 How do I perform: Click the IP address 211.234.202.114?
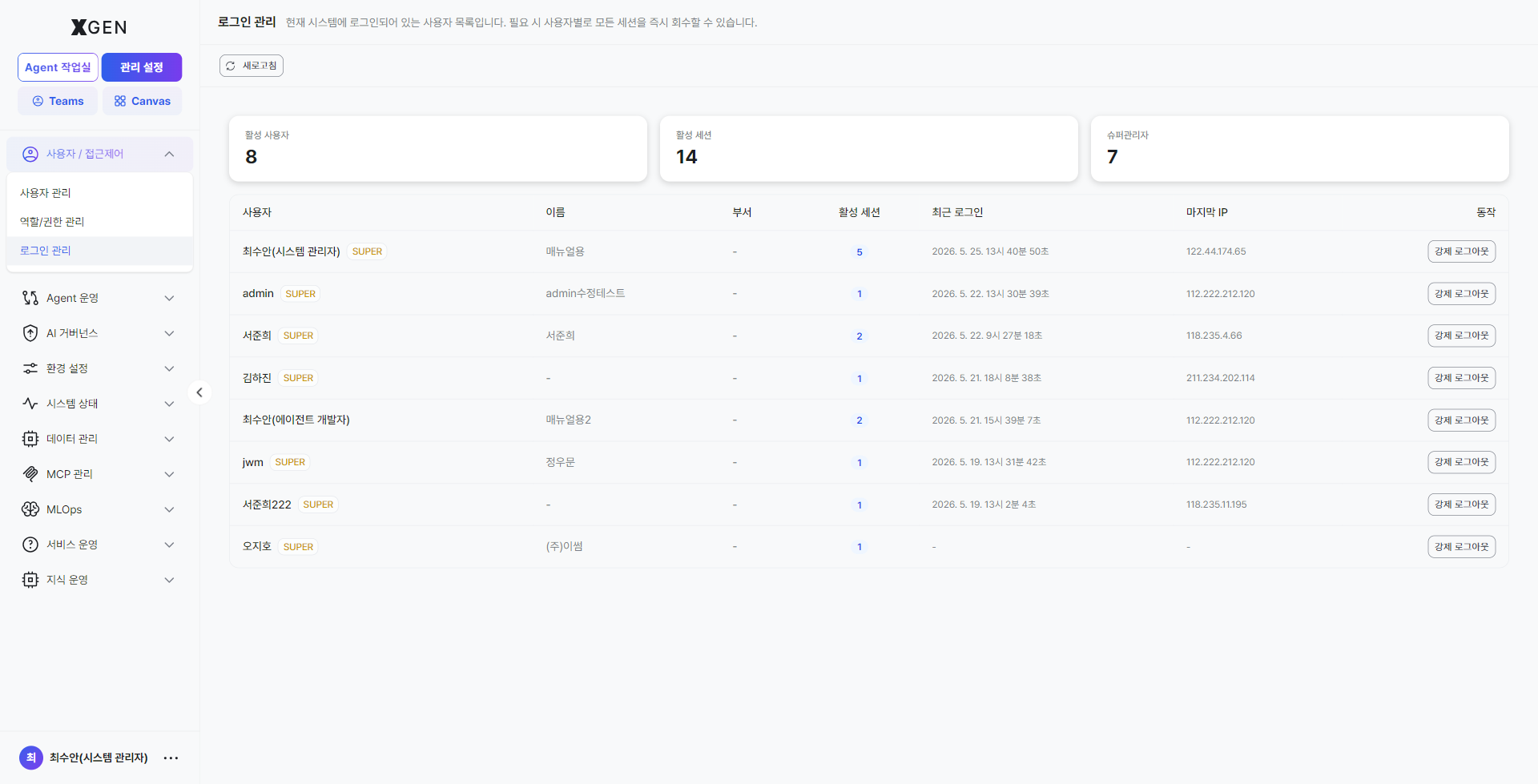[1221, 378]
